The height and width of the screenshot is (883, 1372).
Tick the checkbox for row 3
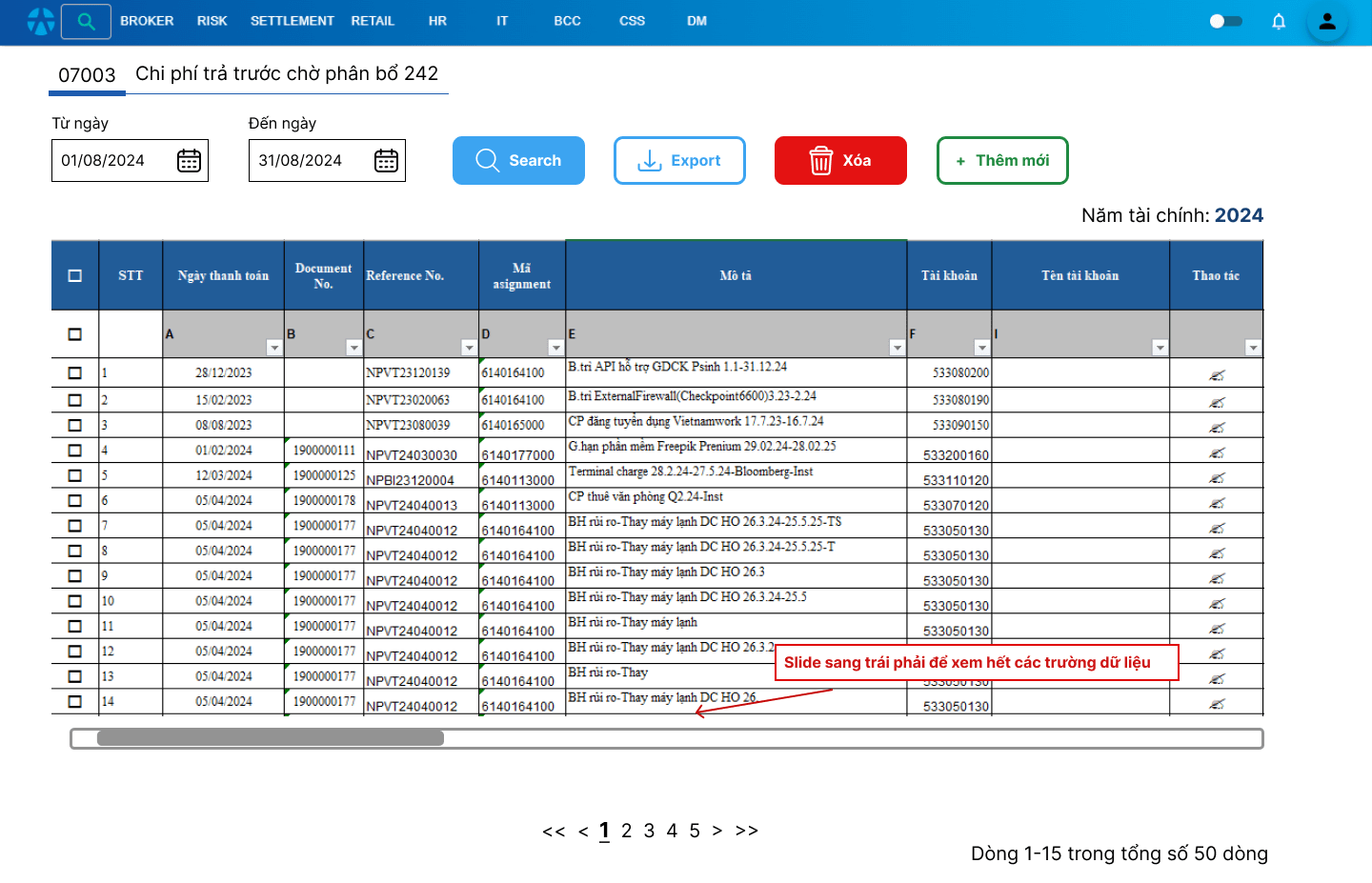click(x=75, y=425)
